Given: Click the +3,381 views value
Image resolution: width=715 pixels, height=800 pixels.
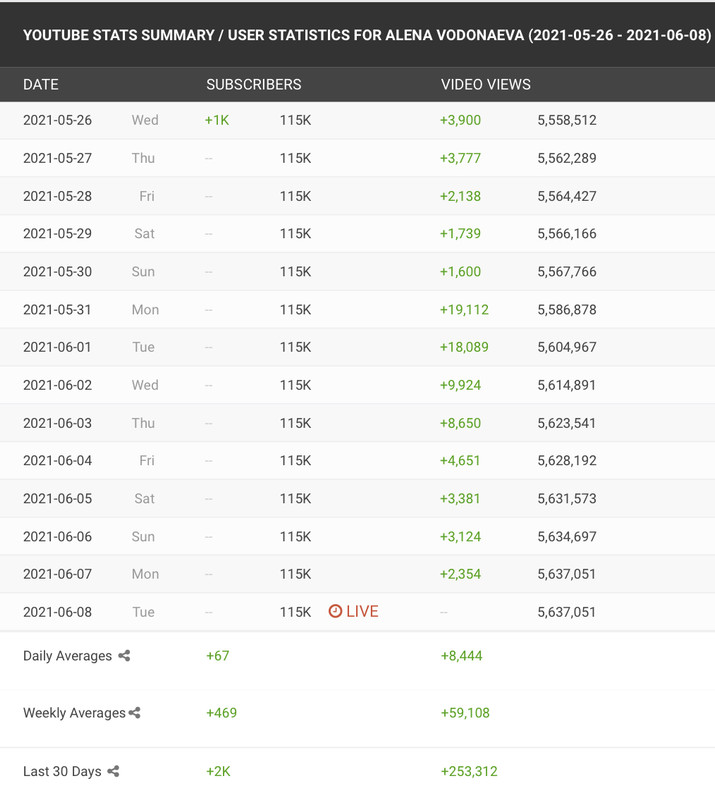Looking at the screenshot, I should [x=460, y=498].
